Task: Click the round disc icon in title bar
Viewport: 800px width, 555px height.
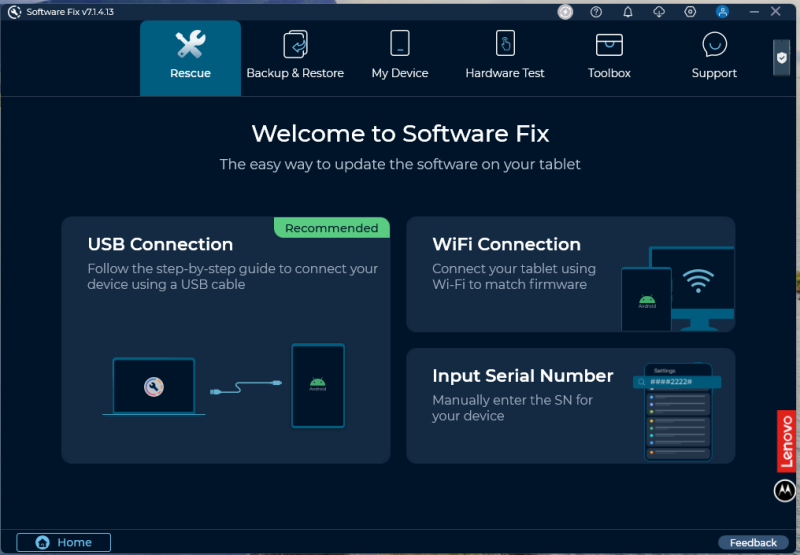Action: 565,12
